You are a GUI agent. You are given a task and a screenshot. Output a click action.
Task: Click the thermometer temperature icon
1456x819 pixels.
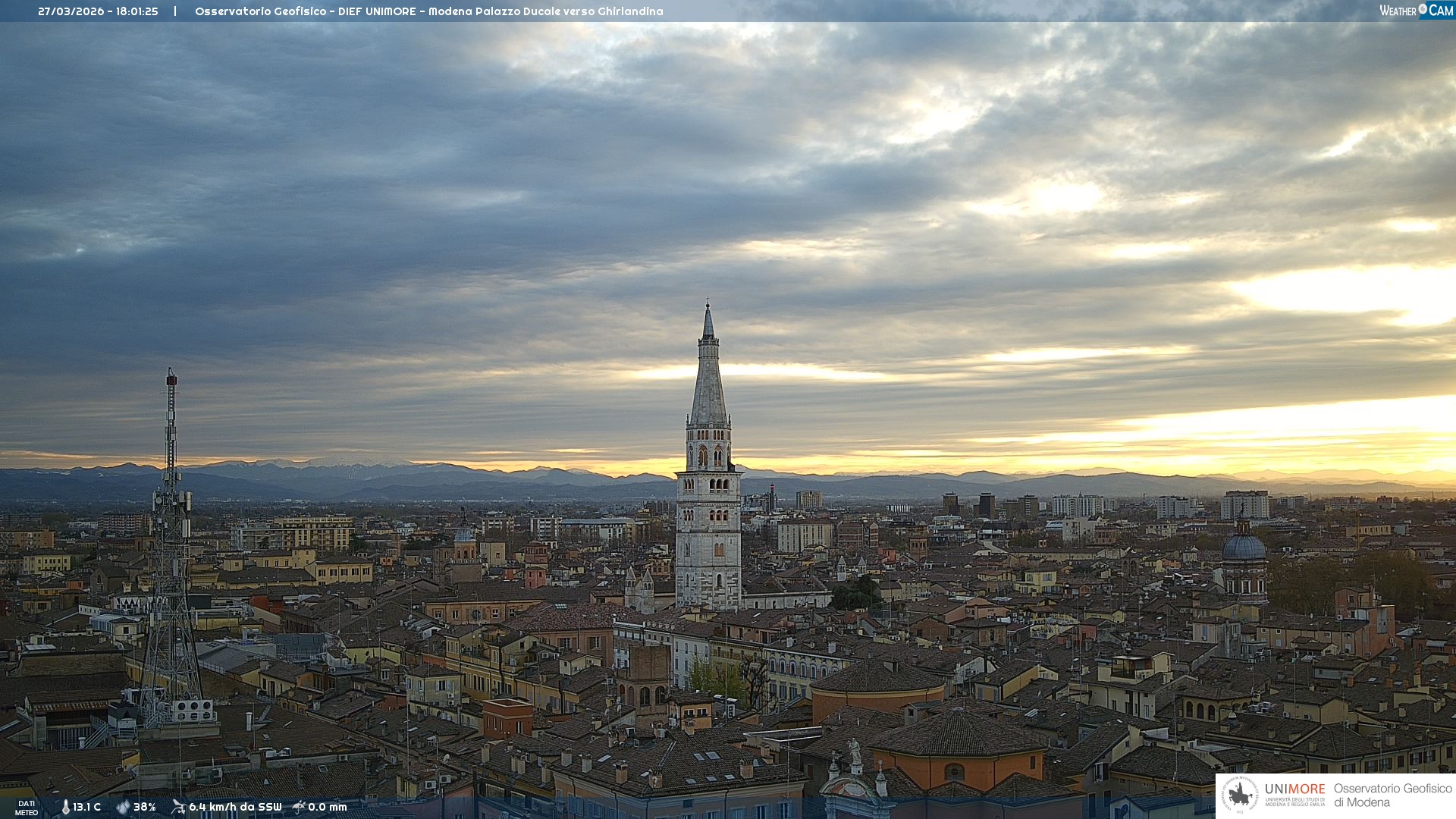[x=65, y=807]
